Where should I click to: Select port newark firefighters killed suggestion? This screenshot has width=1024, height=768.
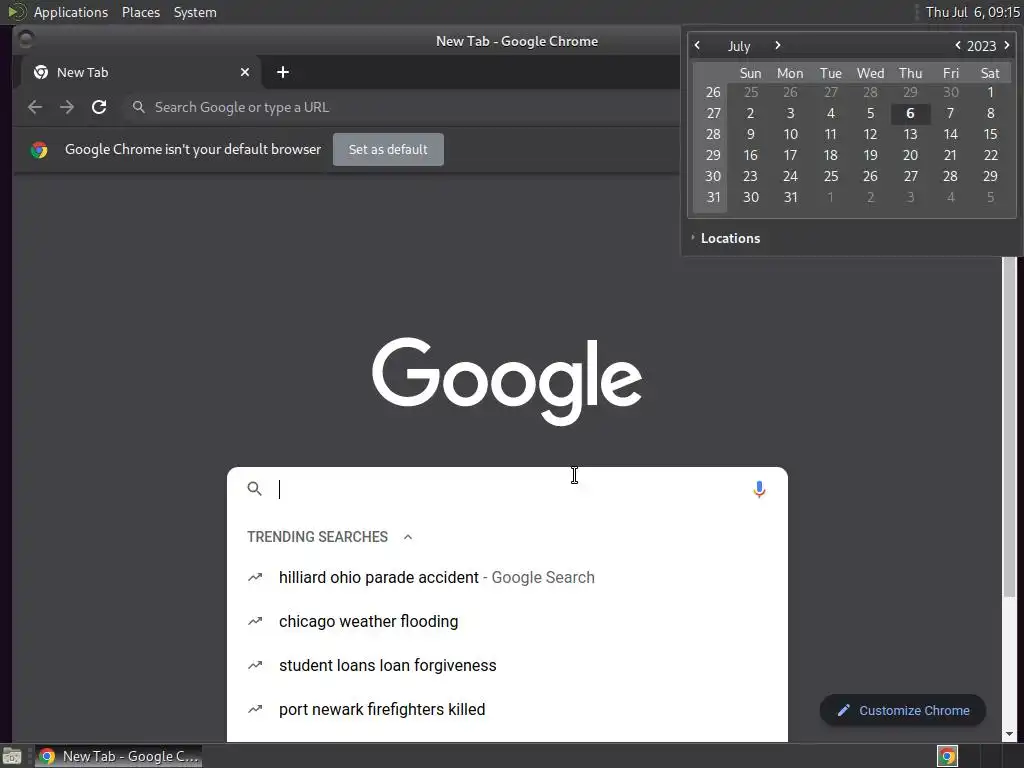tap(507, 709)
